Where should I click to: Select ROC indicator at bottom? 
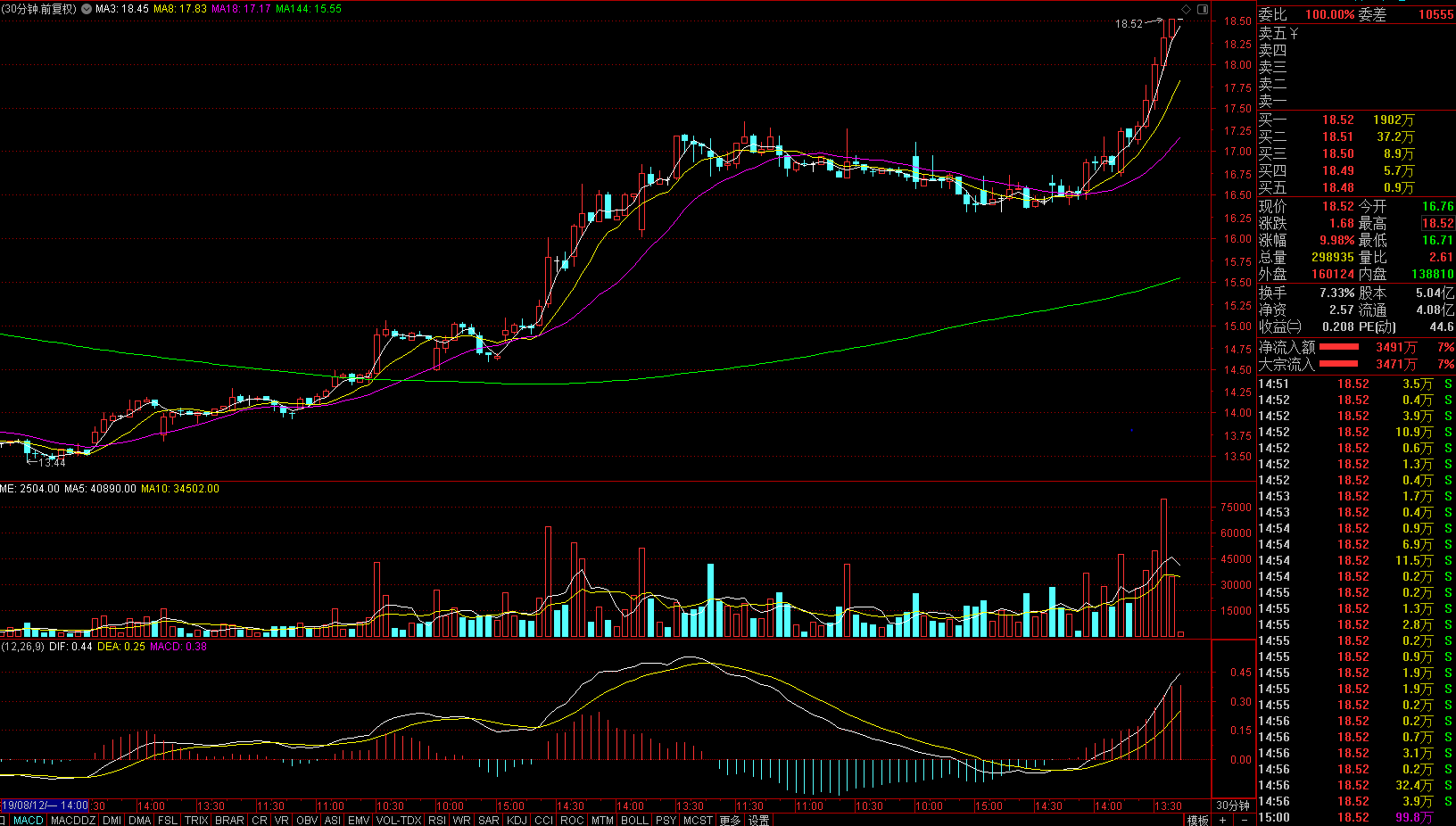(572, 820)
